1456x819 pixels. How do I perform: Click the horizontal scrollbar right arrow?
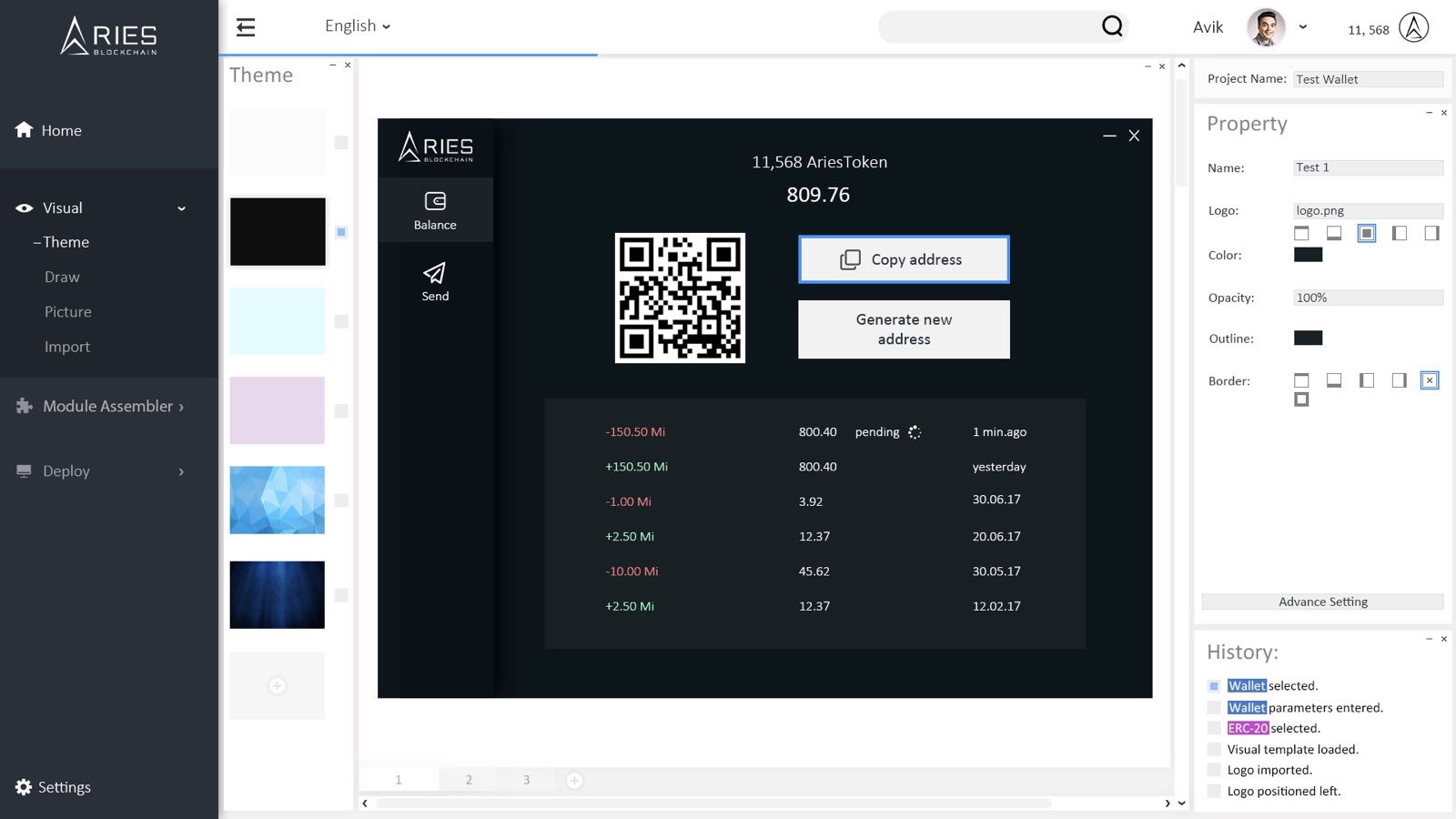[1168, 804]
